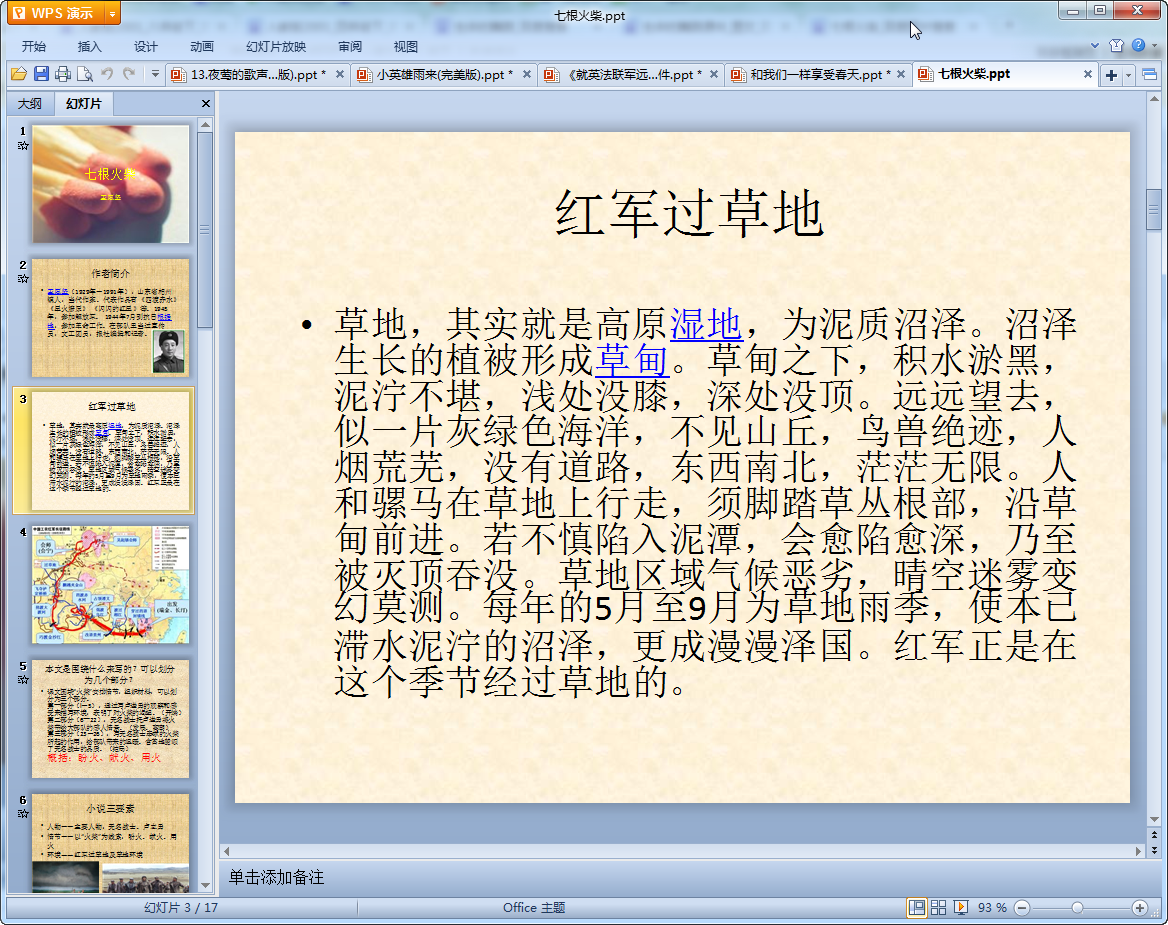Viewport: 1168px width, 925px height.
Task: Print using the printer toolbar icon
Action: click(63, 74)
